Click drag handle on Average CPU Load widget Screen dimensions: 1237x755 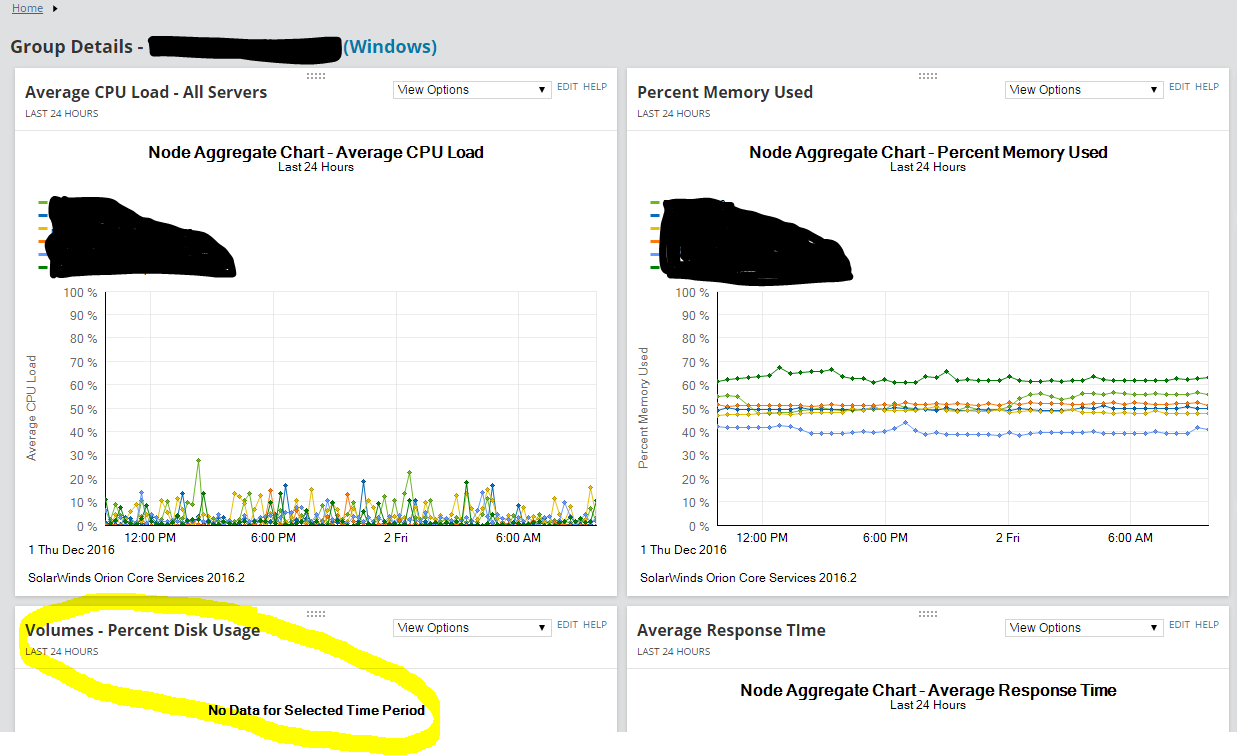coord(315,76)
